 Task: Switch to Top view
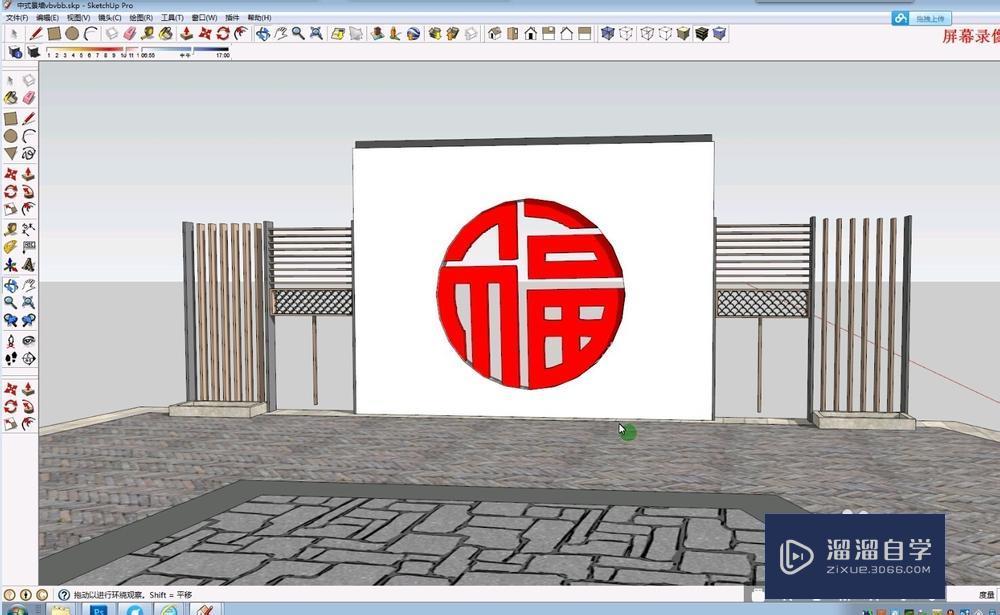coord(512,33)
